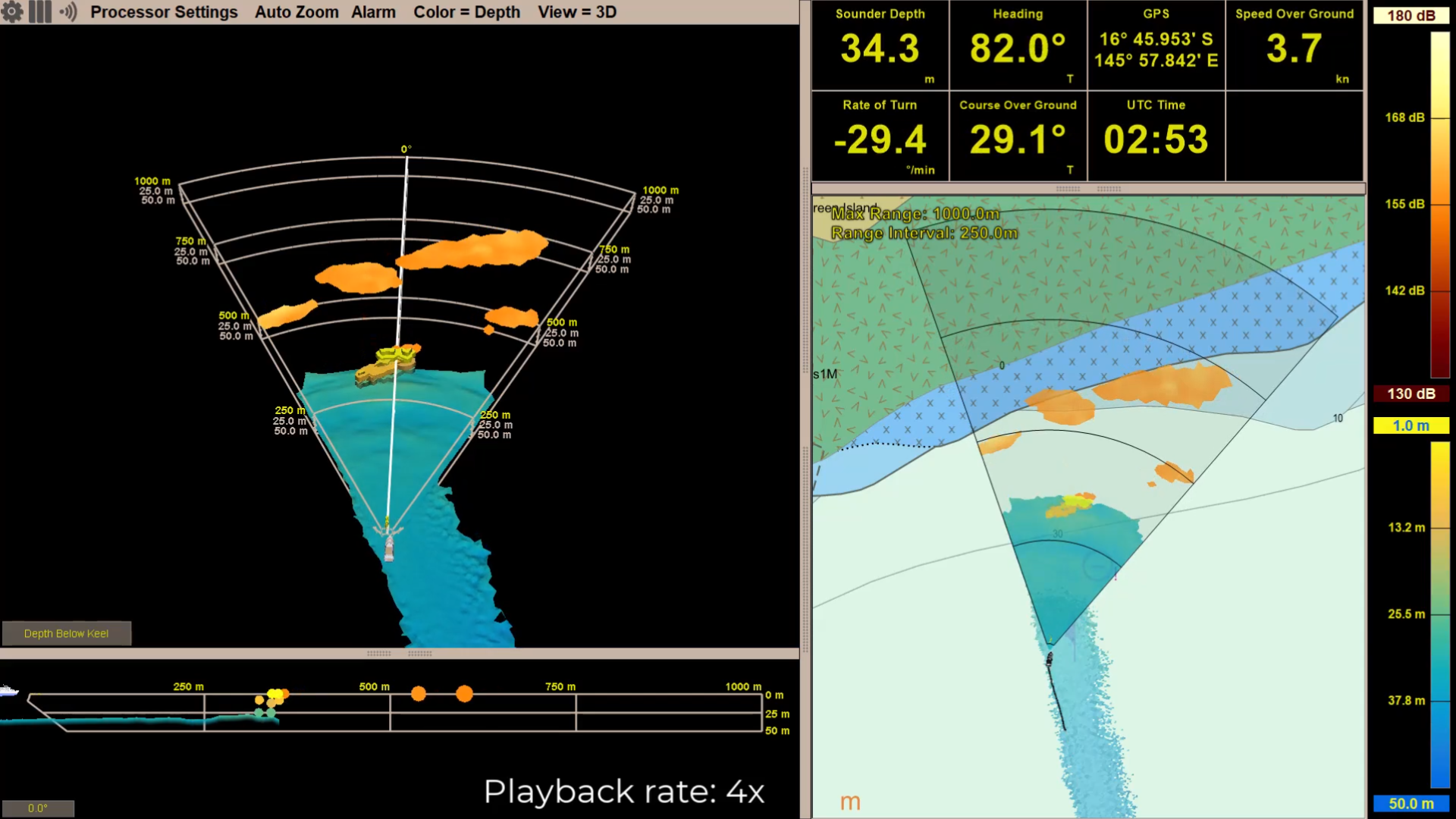Open Processor Settings menu
1456x819 pixels.
click(x=164, y=12)
